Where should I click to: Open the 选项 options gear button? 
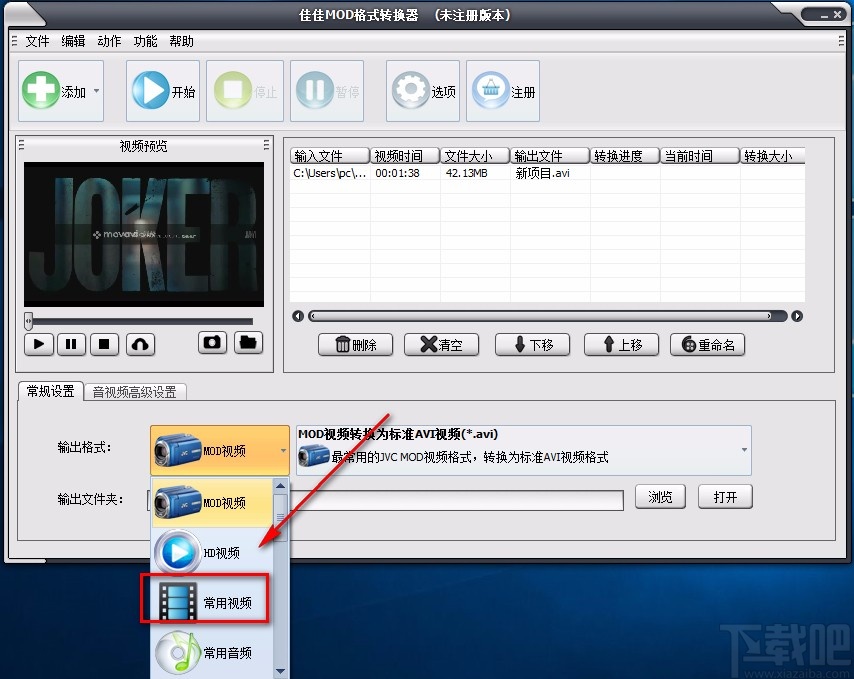pyautogui.click(x=423, y=91)
